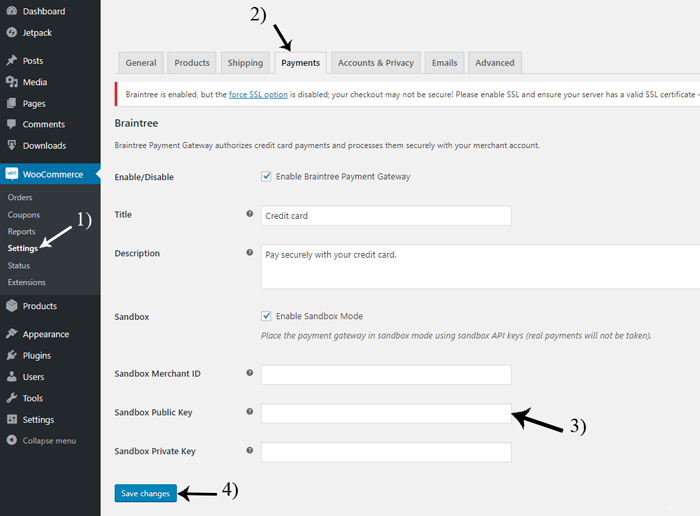Click the Posts pushpin icon
700x516 pixels.
12,60
